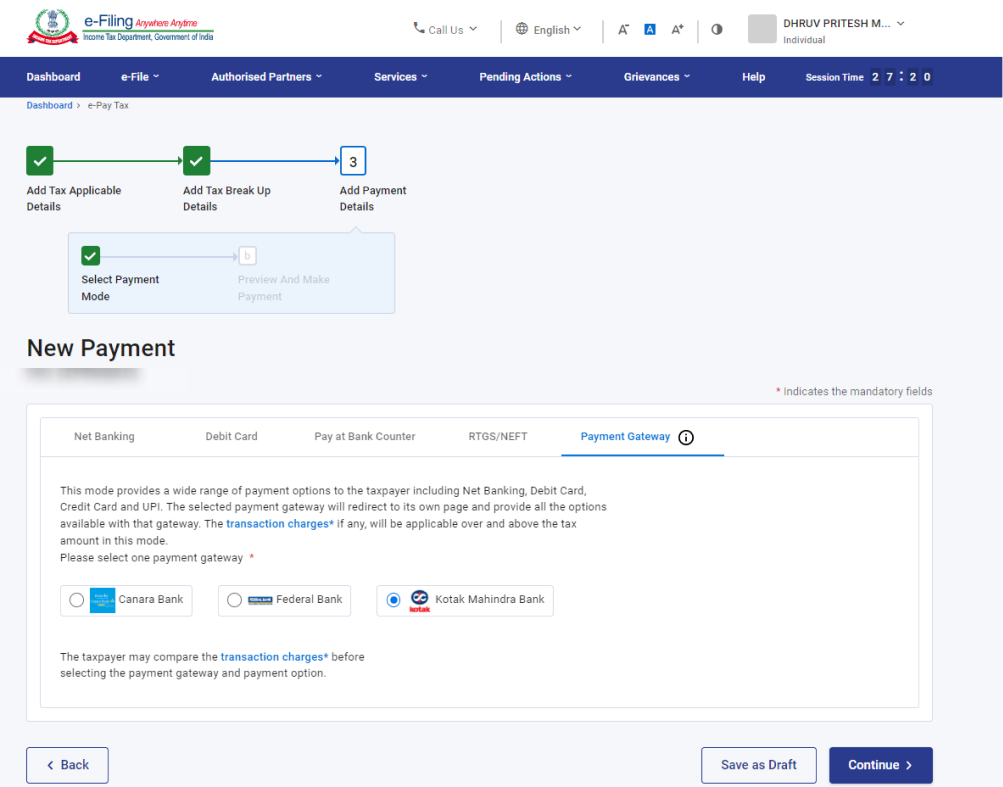Click the globe language icon
The height and width of the screenshot is (787, 1003).
(x=522, y=29)
